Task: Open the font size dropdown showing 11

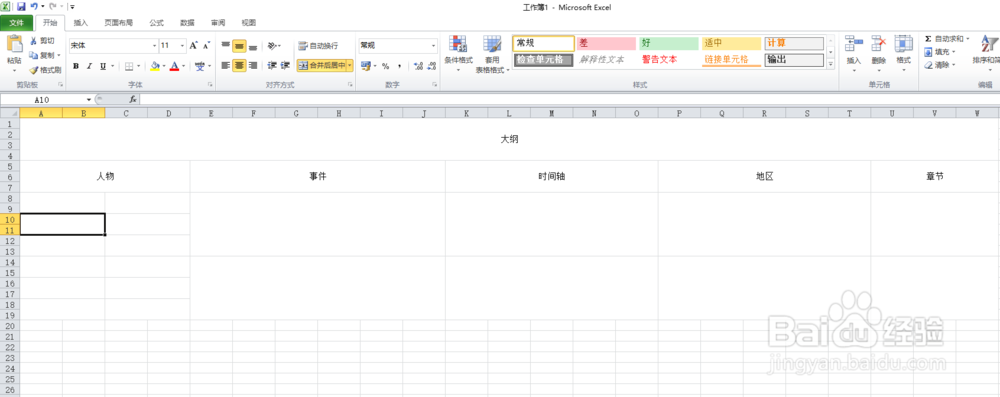Action: [183, 46]
